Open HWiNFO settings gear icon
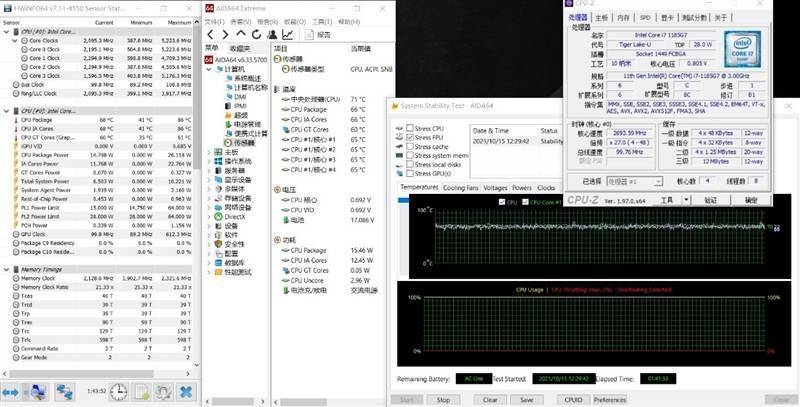Image resolution: width=800 pixels, height=407 pixels. [x=164, y=392]
